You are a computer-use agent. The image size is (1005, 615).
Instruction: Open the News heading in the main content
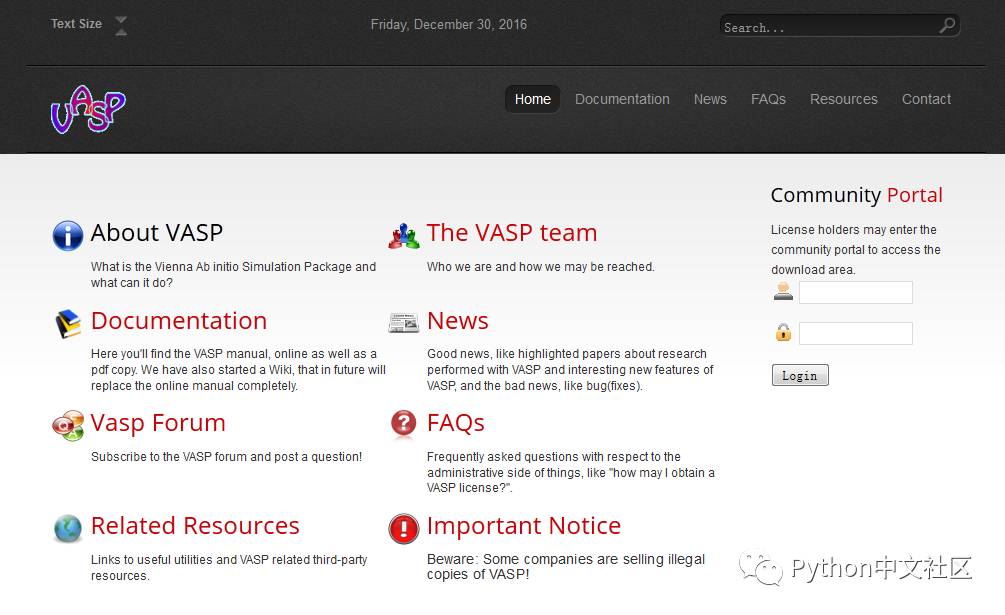(458, 320)
